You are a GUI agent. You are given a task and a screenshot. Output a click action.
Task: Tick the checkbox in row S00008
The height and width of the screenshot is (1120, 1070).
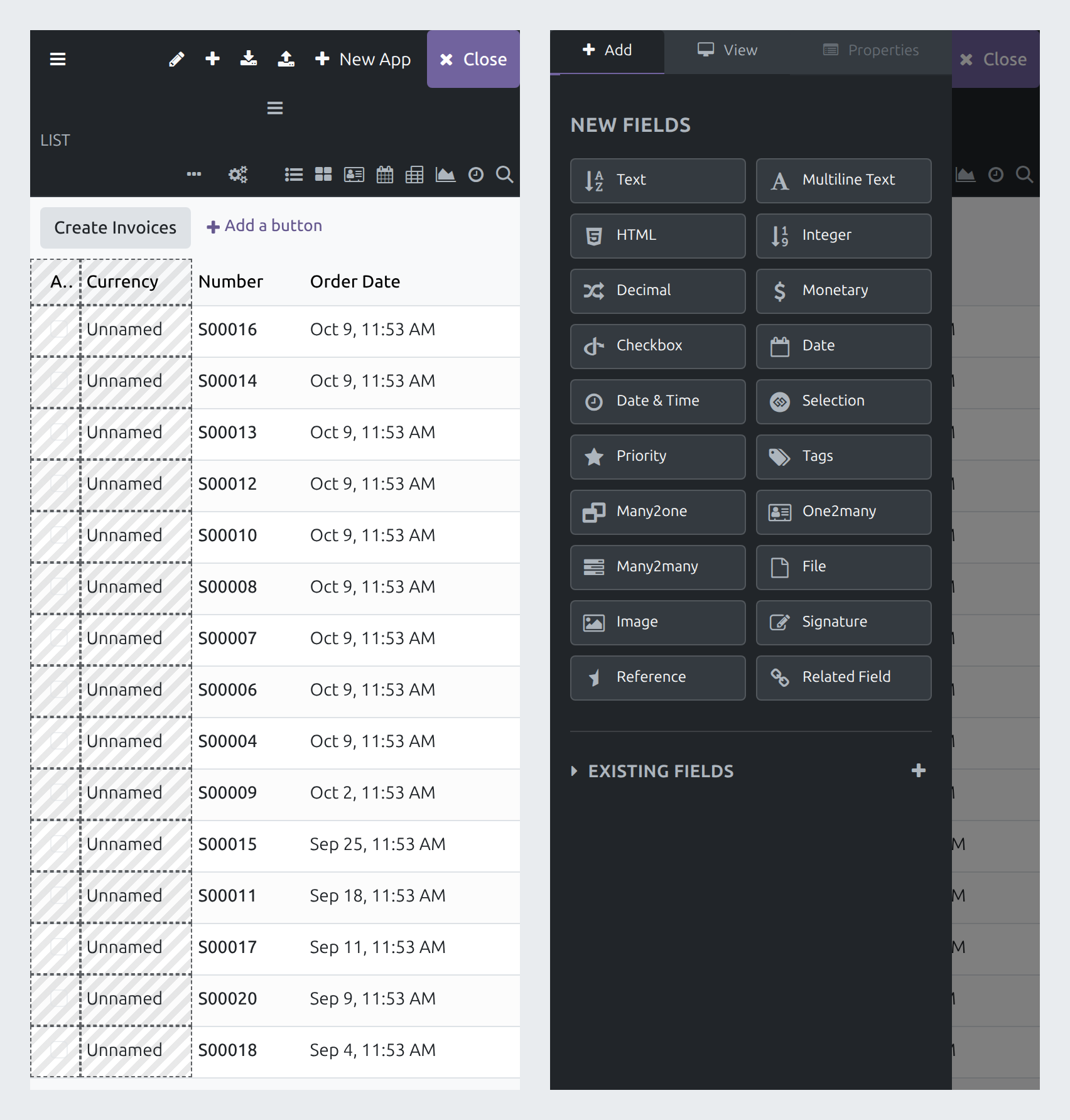pos(59,586)
